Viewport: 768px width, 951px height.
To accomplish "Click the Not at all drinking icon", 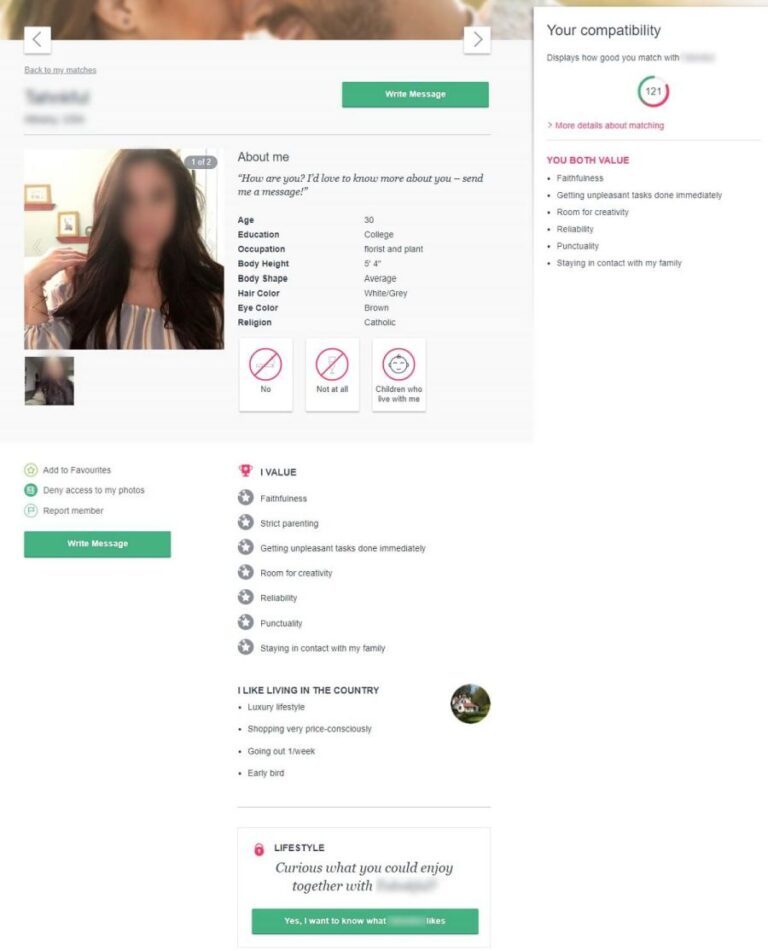I will coord(332,364).
